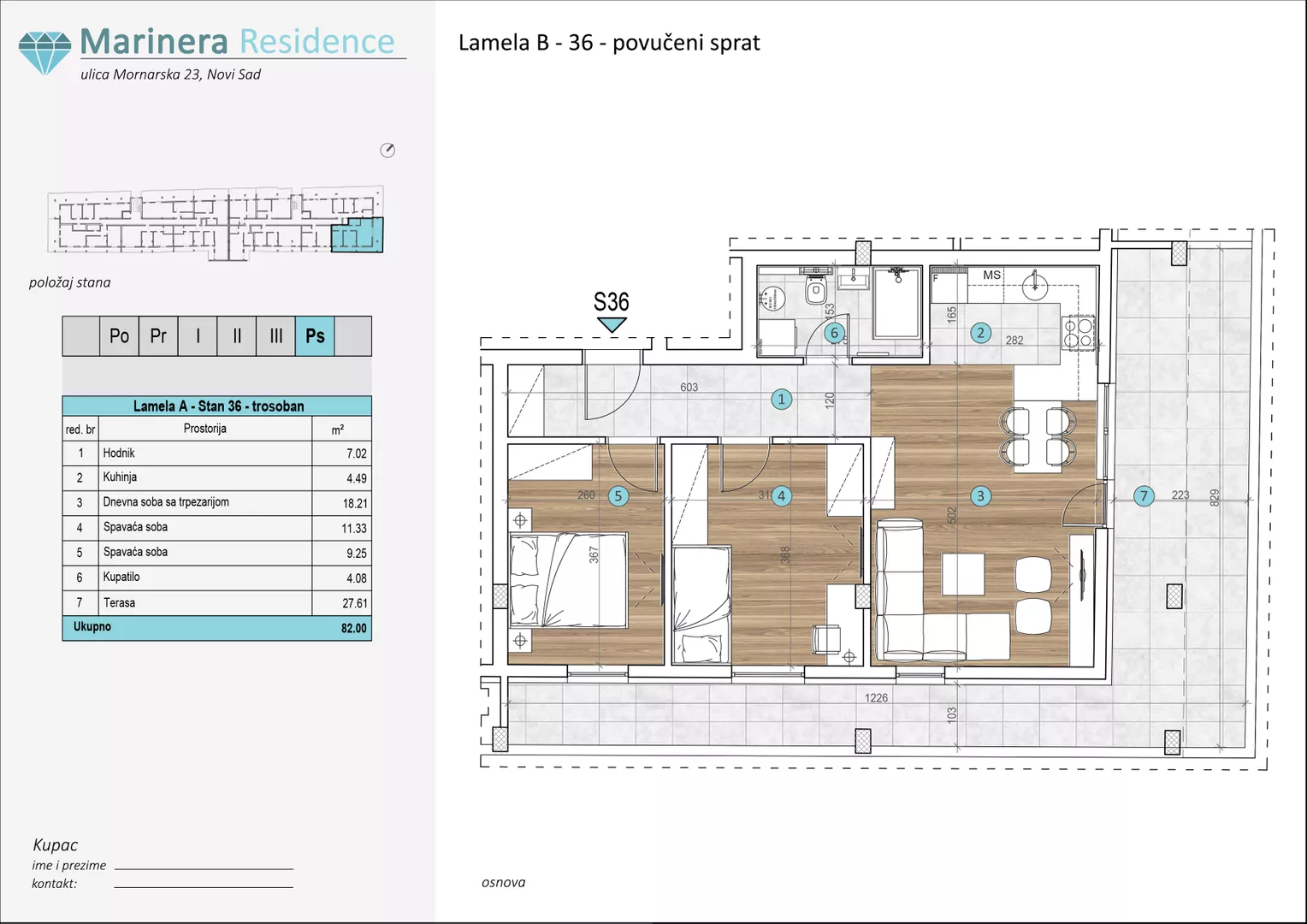
Task: Click room marker 3 in the living room
Action: tap(981, 495)
